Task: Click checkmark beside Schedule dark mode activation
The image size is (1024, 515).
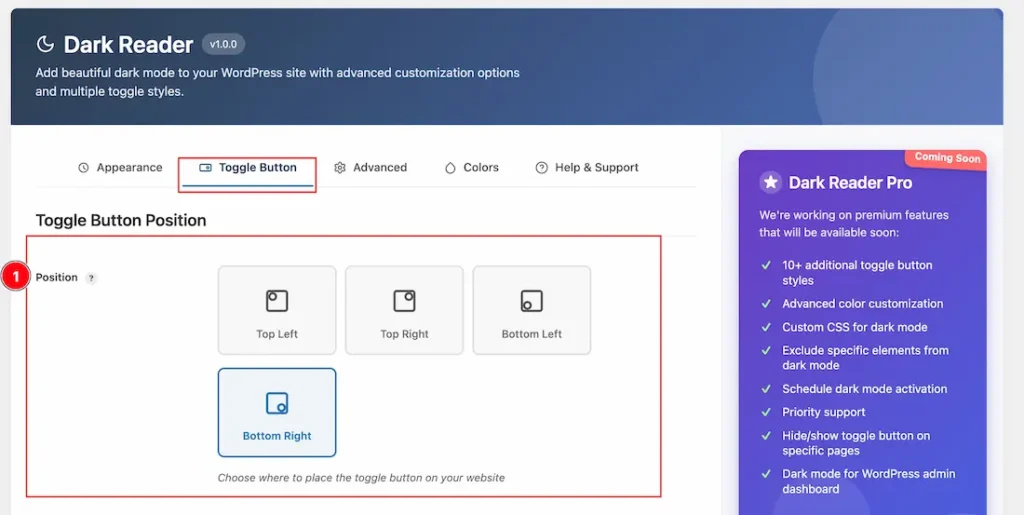Action: [x=766, y=388]
